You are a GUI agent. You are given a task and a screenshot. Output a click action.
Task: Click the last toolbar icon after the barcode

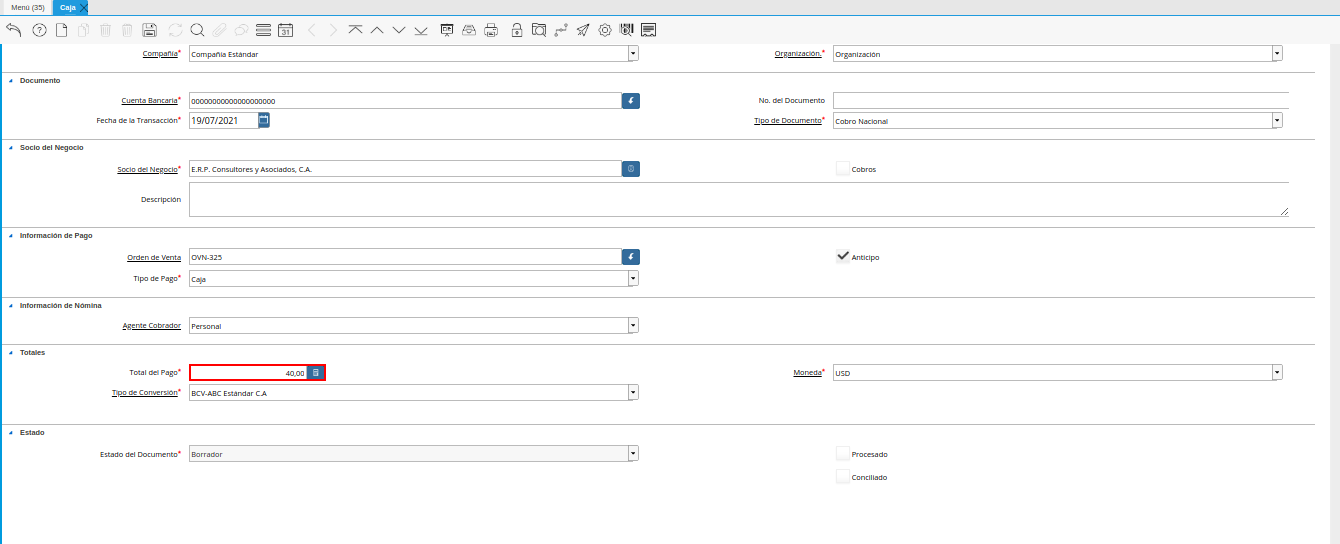[x=649, y=30]
